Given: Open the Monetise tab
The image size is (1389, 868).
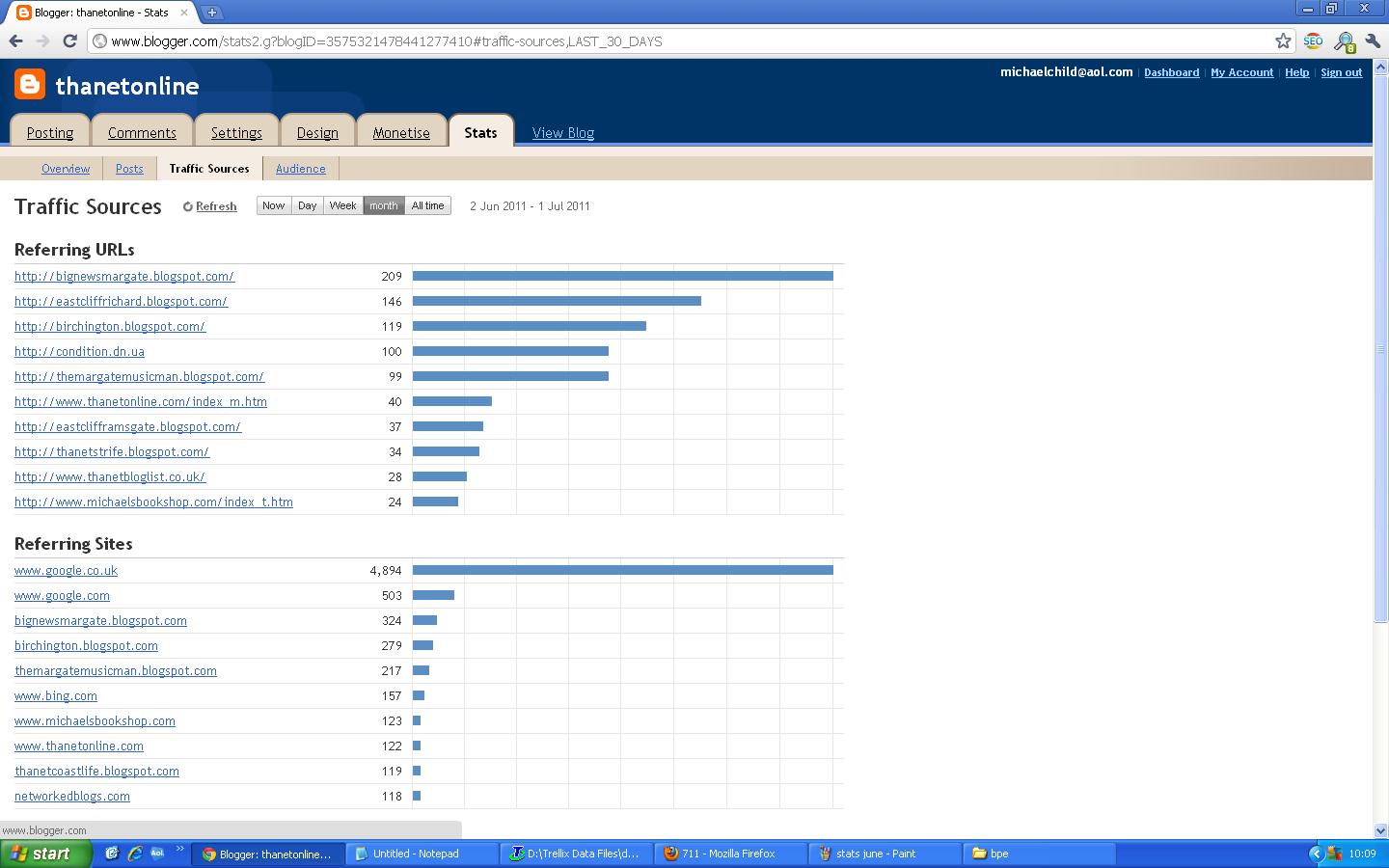Looking at the screenshot, I should (401, 133).
